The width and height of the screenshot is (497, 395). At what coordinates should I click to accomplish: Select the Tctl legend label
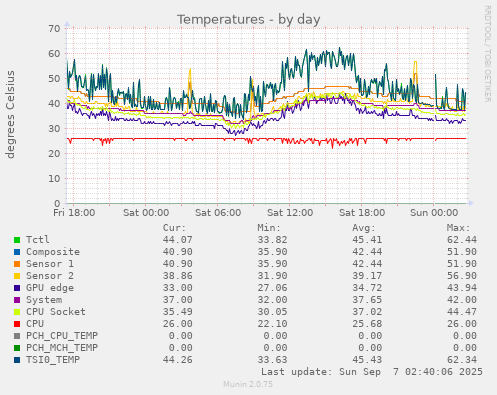[x=38, y=239]
